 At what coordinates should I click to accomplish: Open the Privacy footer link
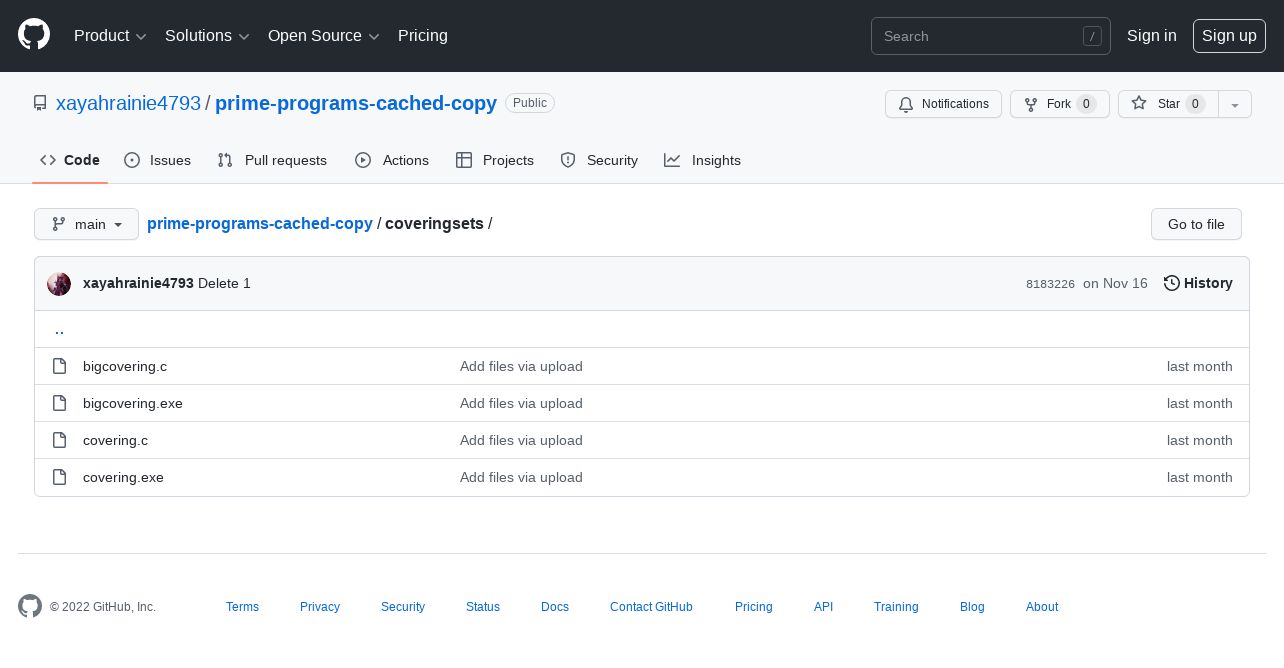click(x=320, y=607)
